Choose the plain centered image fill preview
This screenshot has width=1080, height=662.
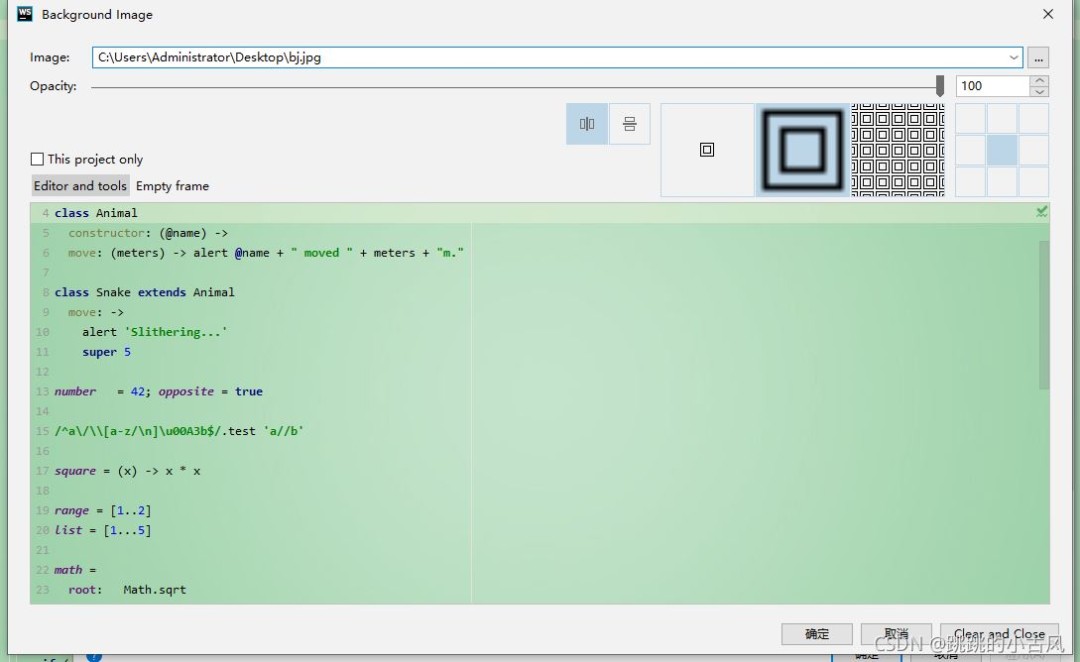coord(707,149)
